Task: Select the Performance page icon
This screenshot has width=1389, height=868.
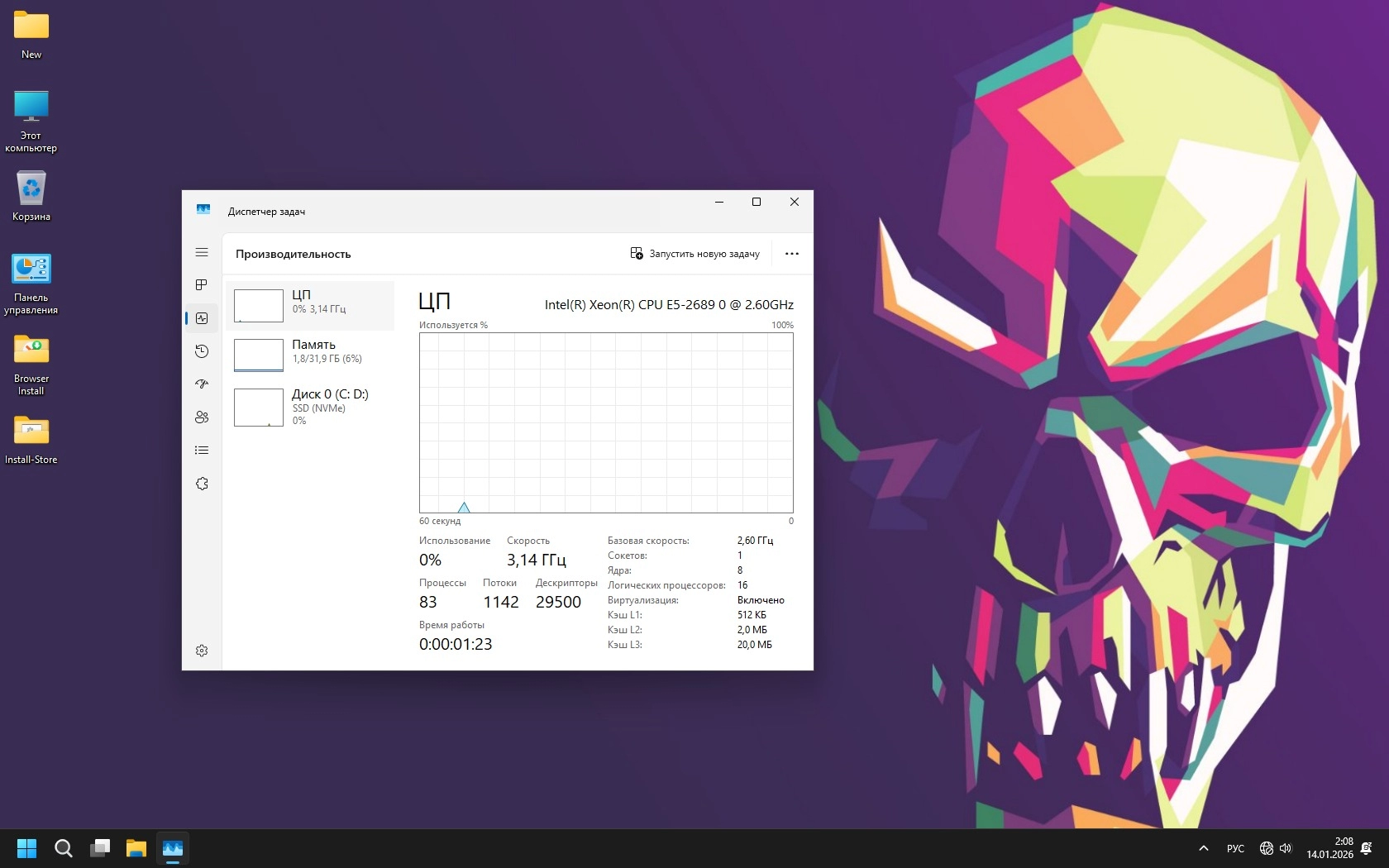Action: click(x=202, y=318)
